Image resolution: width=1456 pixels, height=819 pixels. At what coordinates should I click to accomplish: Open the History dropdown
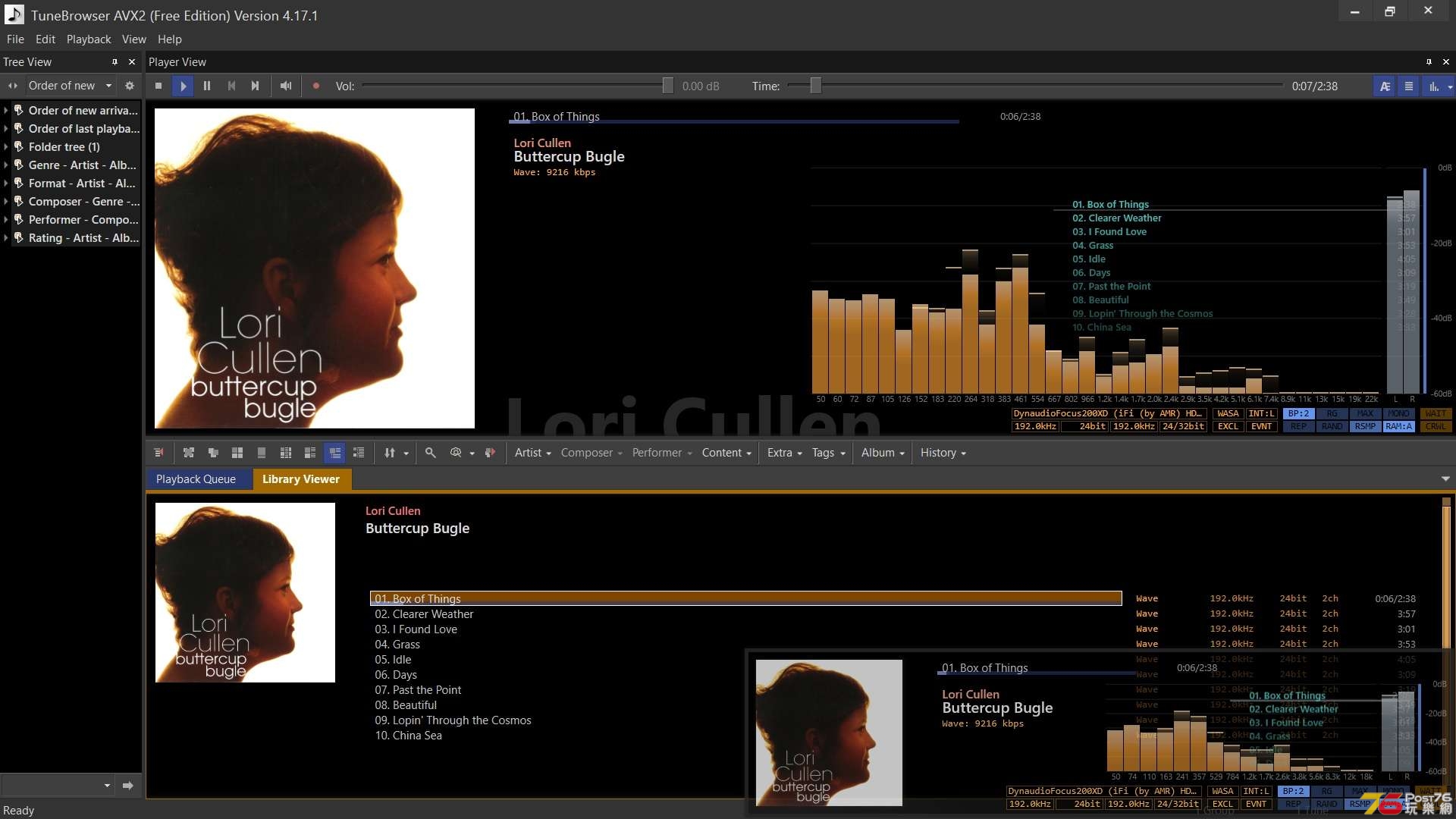click(943, 453)
